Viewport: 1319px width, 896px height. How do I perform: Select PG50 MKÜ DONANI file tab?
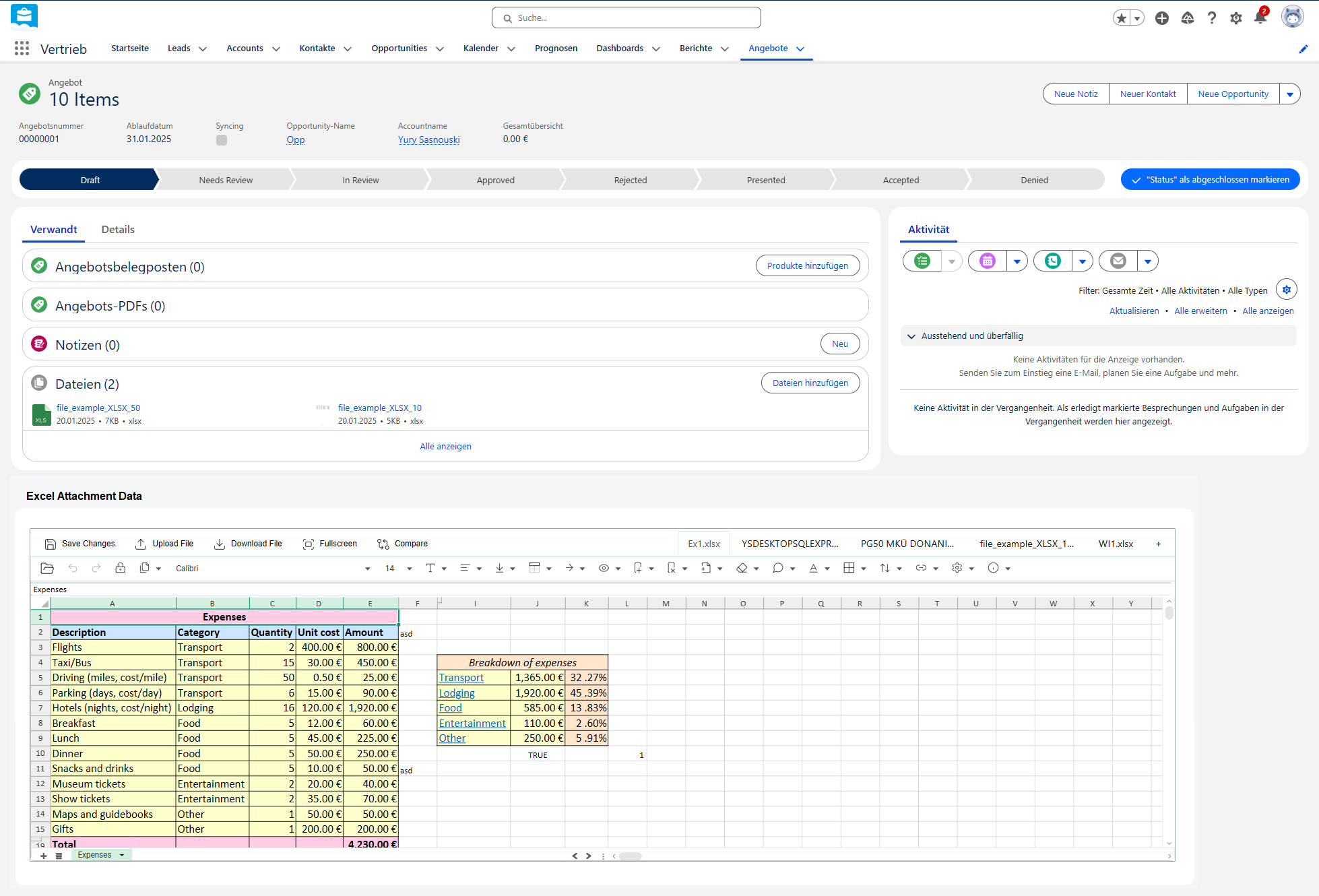click(907, 544)
